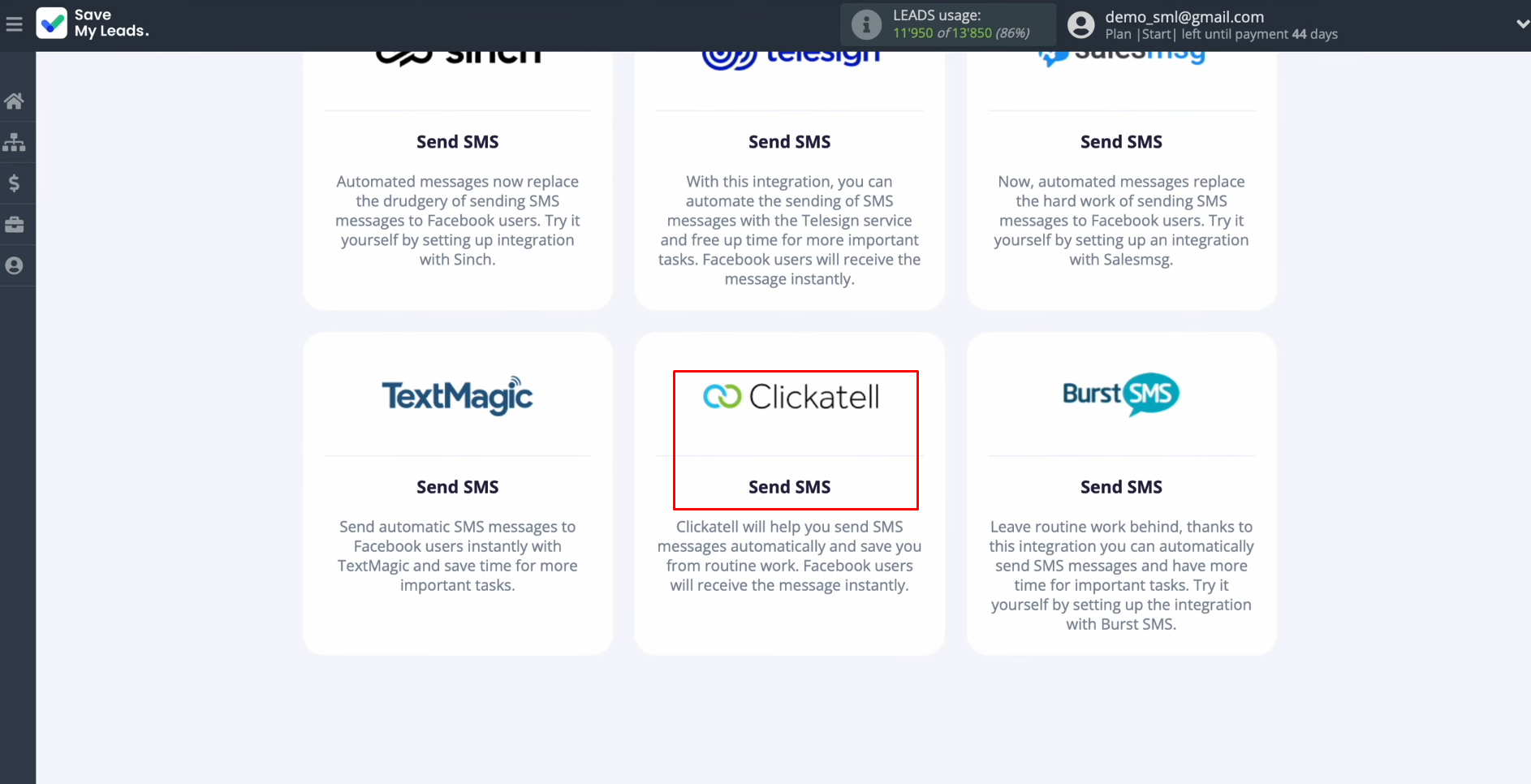Open the connections sitemap icon
The width and height of the screenshot is (1531, 784).
coord(14,142)
